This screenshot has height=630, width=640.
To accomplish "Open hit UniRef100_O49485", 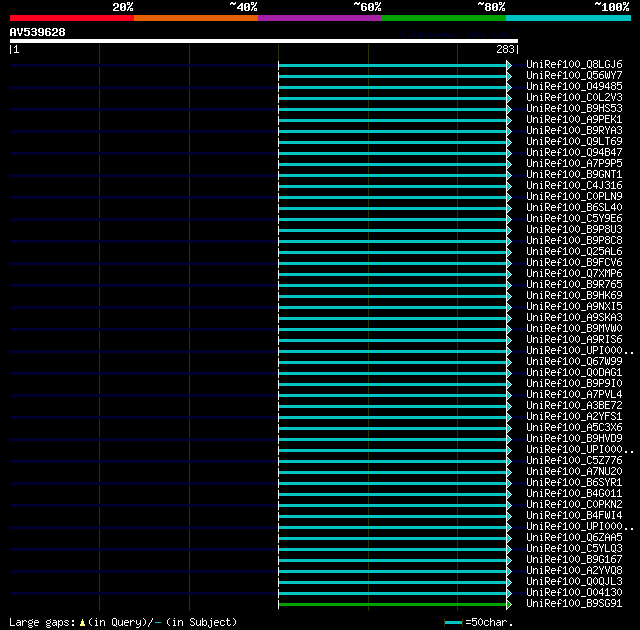I will 574,87.
